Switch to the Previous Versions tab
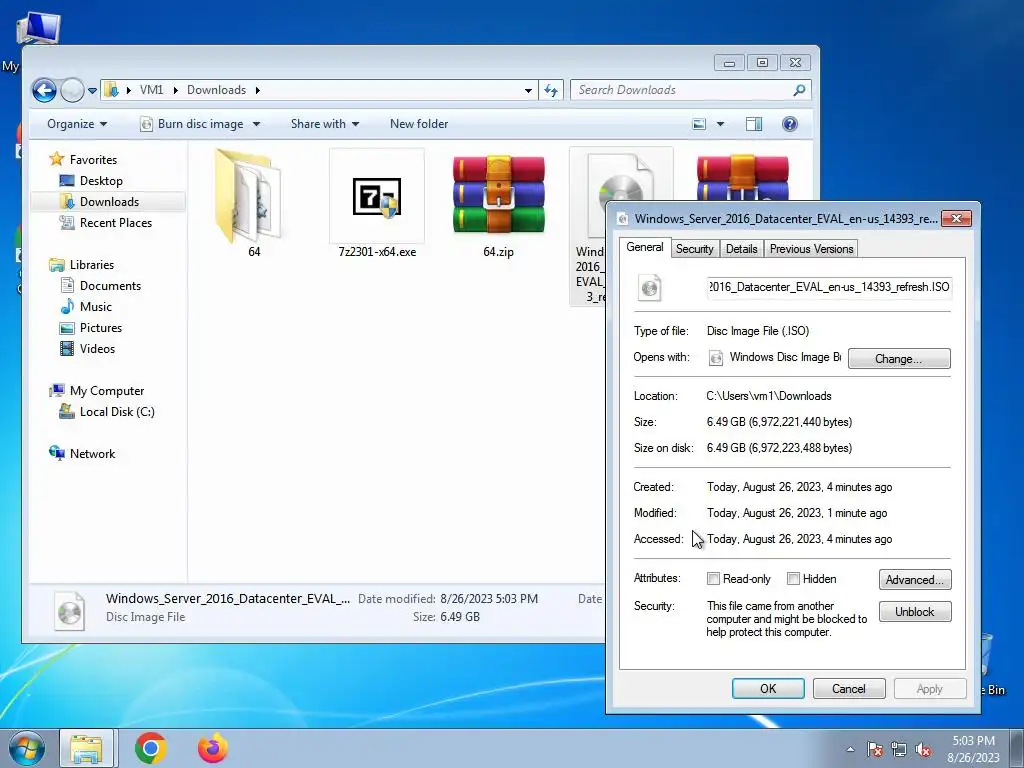Viewport: 1024px width, 768px height. 811,249
